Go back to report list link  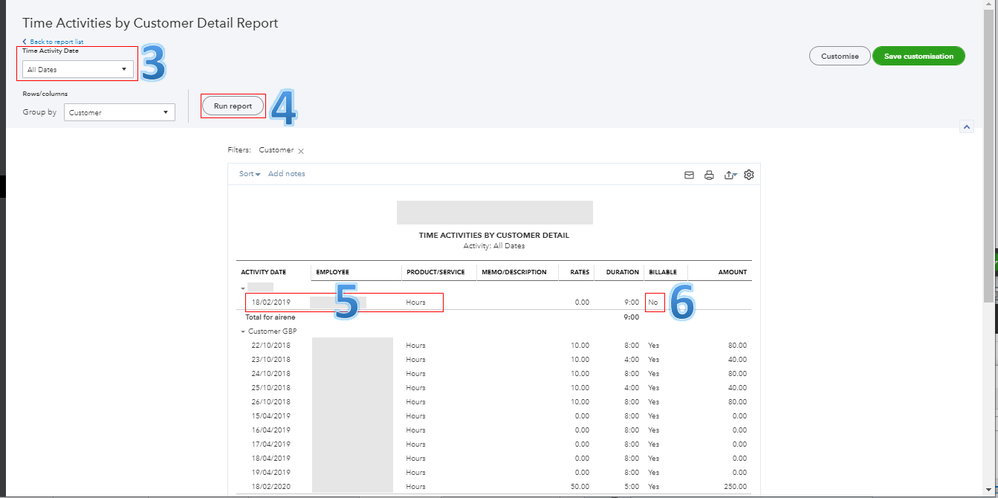coord(53,41)
